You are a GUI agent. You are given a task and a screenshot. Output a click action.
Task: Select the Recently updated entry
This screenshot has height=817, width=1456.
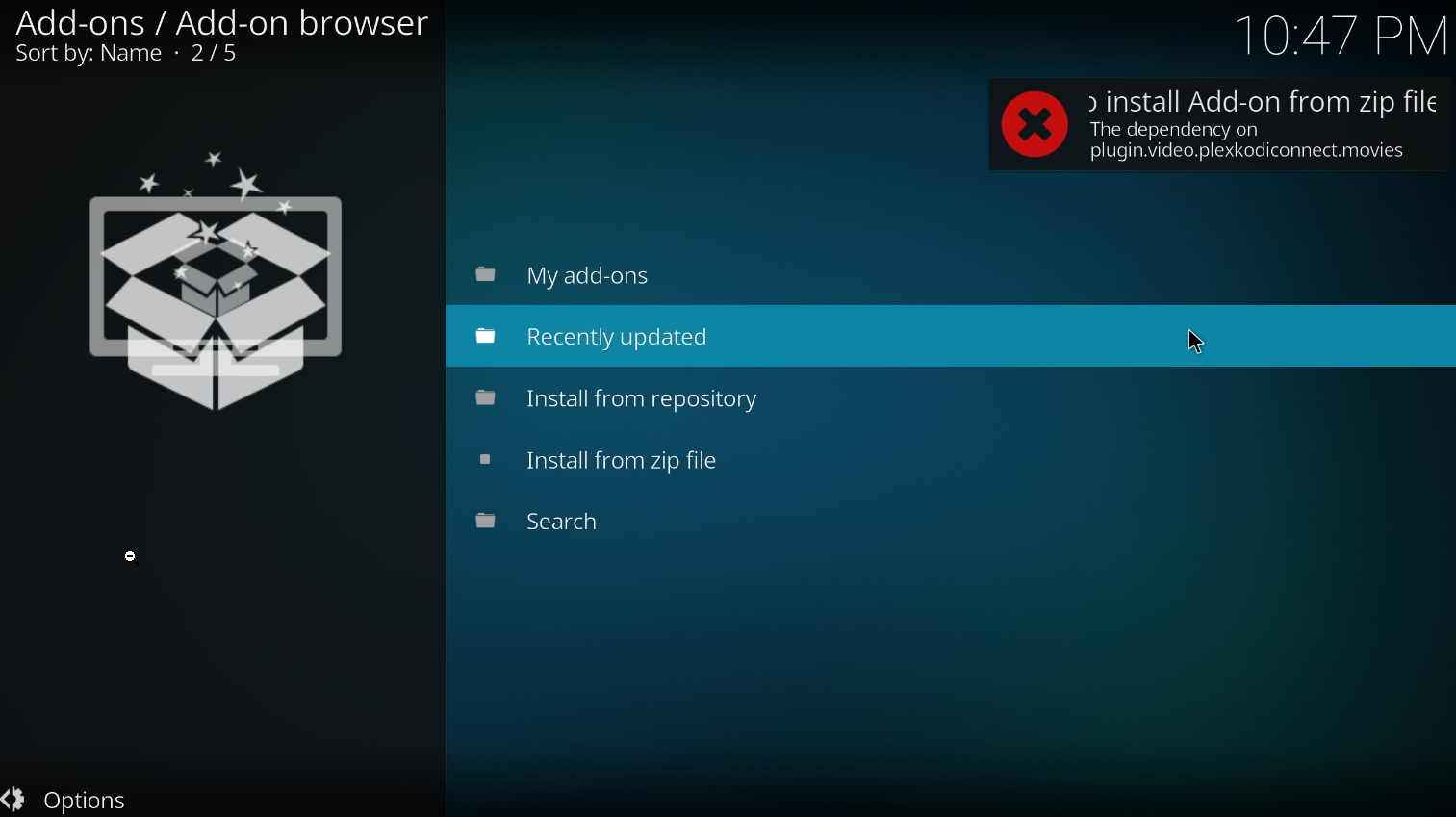tap(951, 337)
